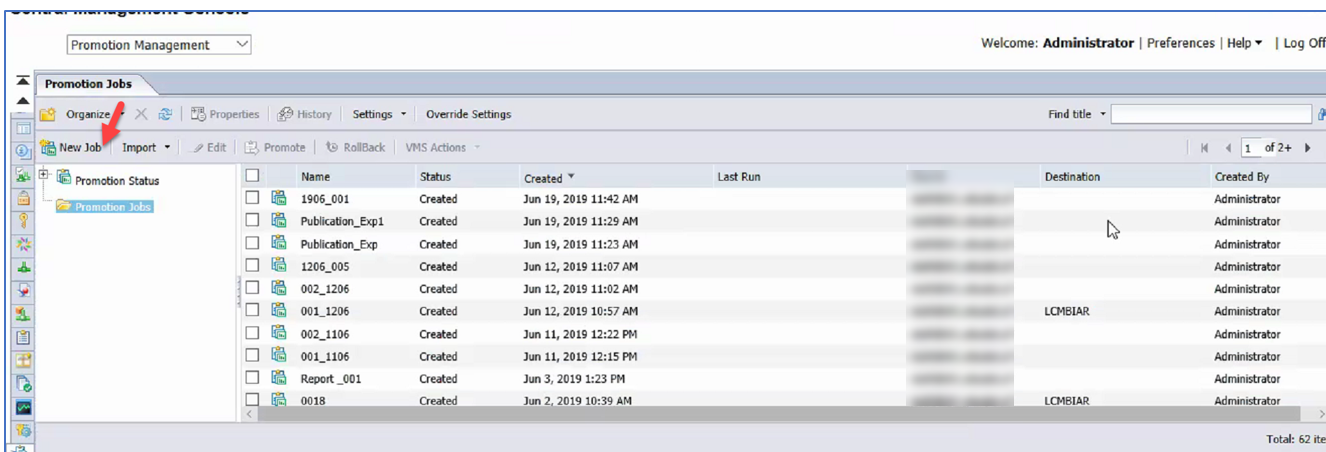Click the Delete X icon in the toolbar
The width and height of the screenshot is (1326, 452).
click(141, 114)
